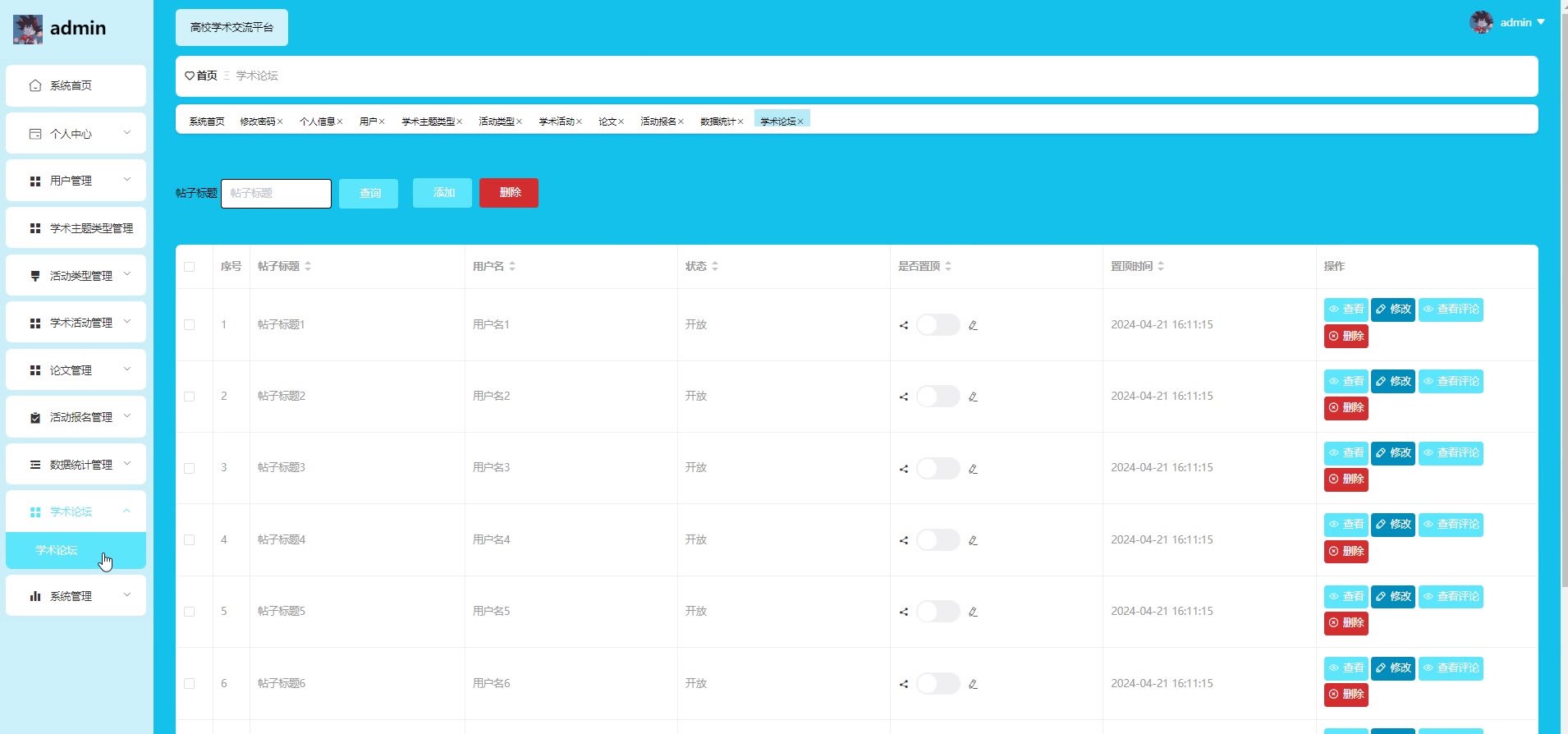
Task: Check the checkbox for row 帖子标题6
Action: pos(190,684)
